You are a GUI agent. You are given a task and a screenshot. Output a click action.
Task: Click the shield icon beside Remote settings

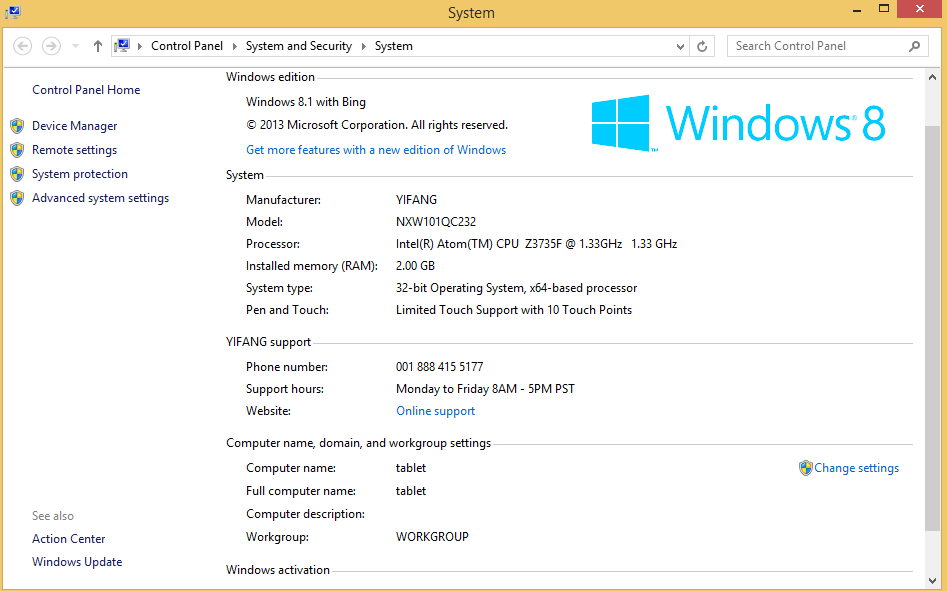tap(17, 150)
